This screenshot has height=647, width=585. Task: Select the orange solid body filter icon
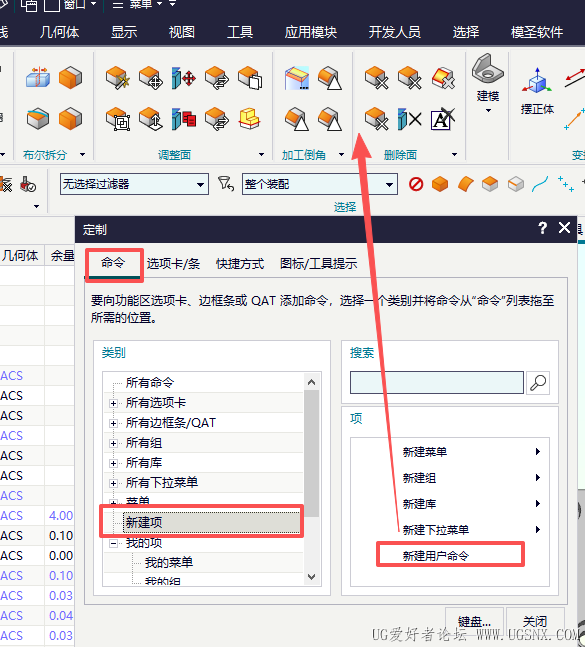[x=440, y=184]
